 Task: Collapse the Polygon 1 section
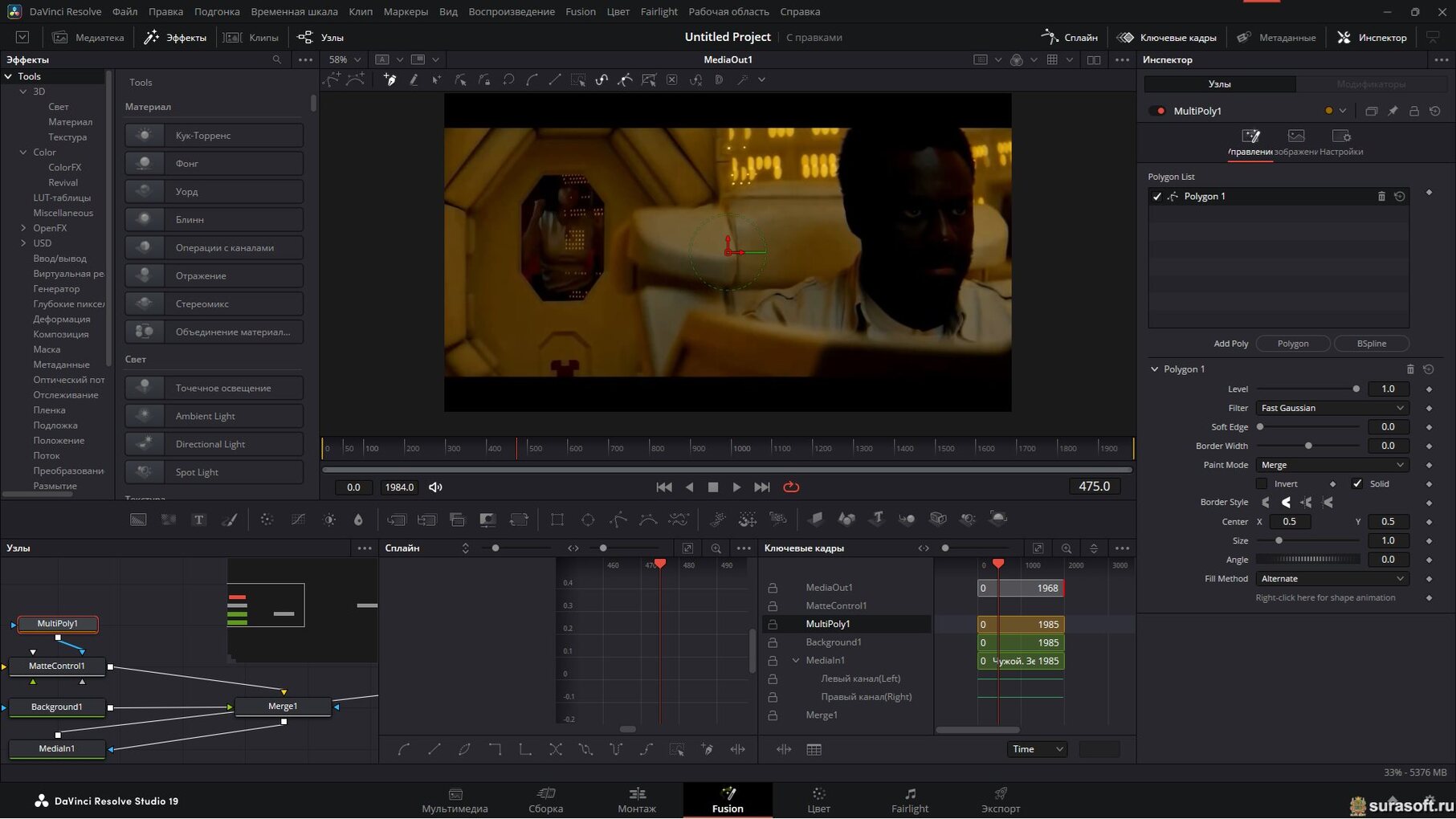pos(1154,369)
